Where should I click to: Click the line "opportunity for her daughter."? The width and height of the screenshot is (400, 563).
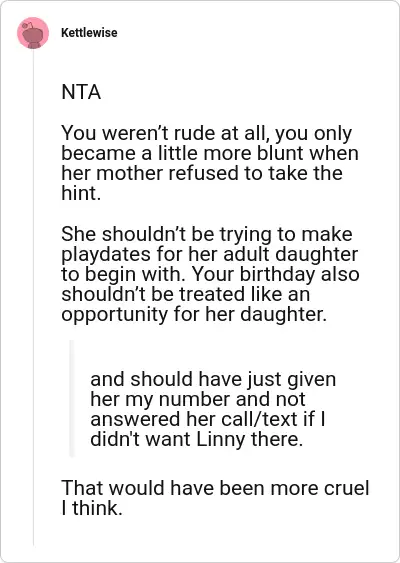[x=194, y=315]
